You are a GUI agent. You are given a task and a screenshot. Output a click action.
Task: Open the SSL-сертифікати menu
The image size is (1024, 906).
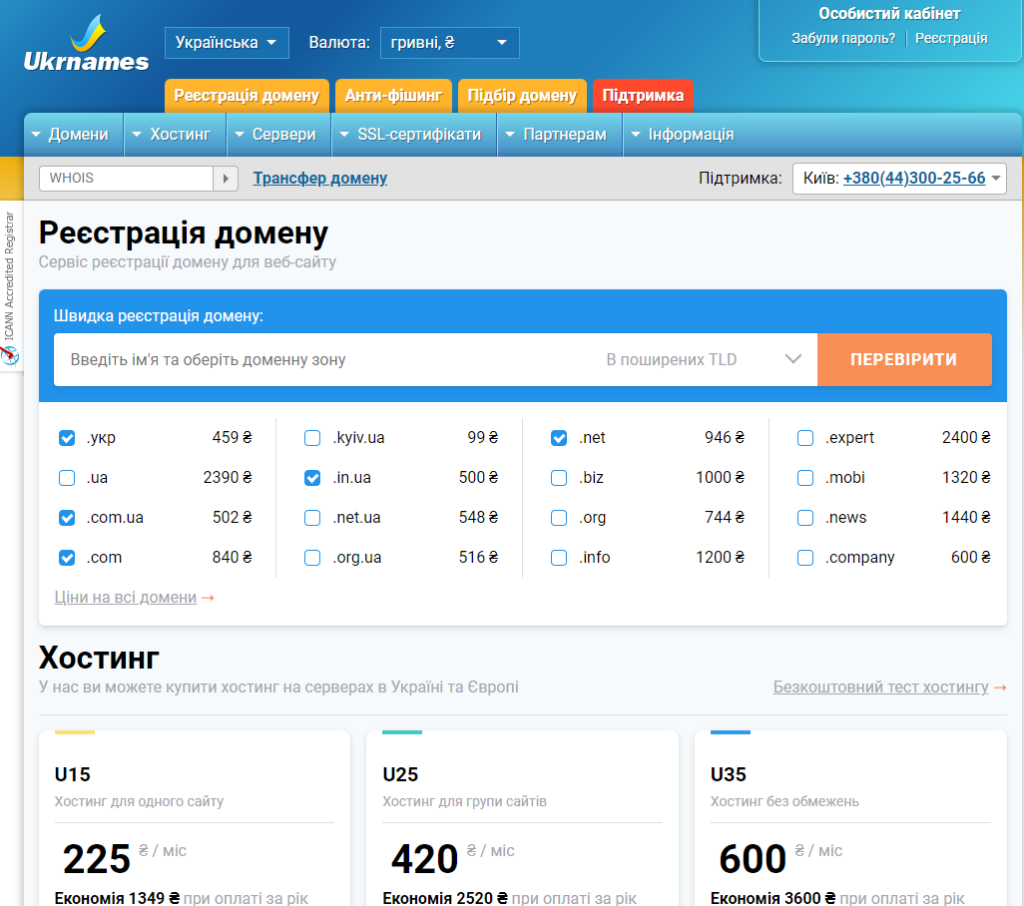point(413,134)
